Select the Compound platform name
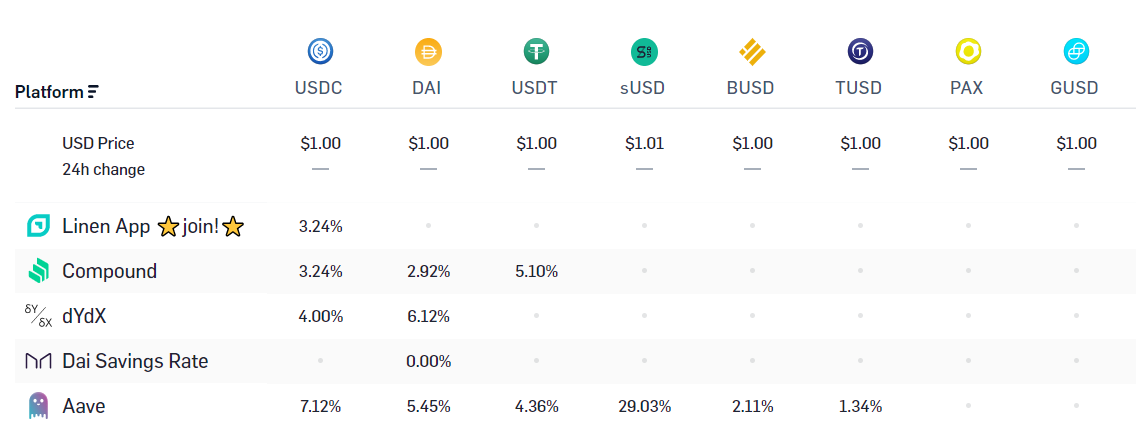1136x427 pixels. click(x=109, y=271)
